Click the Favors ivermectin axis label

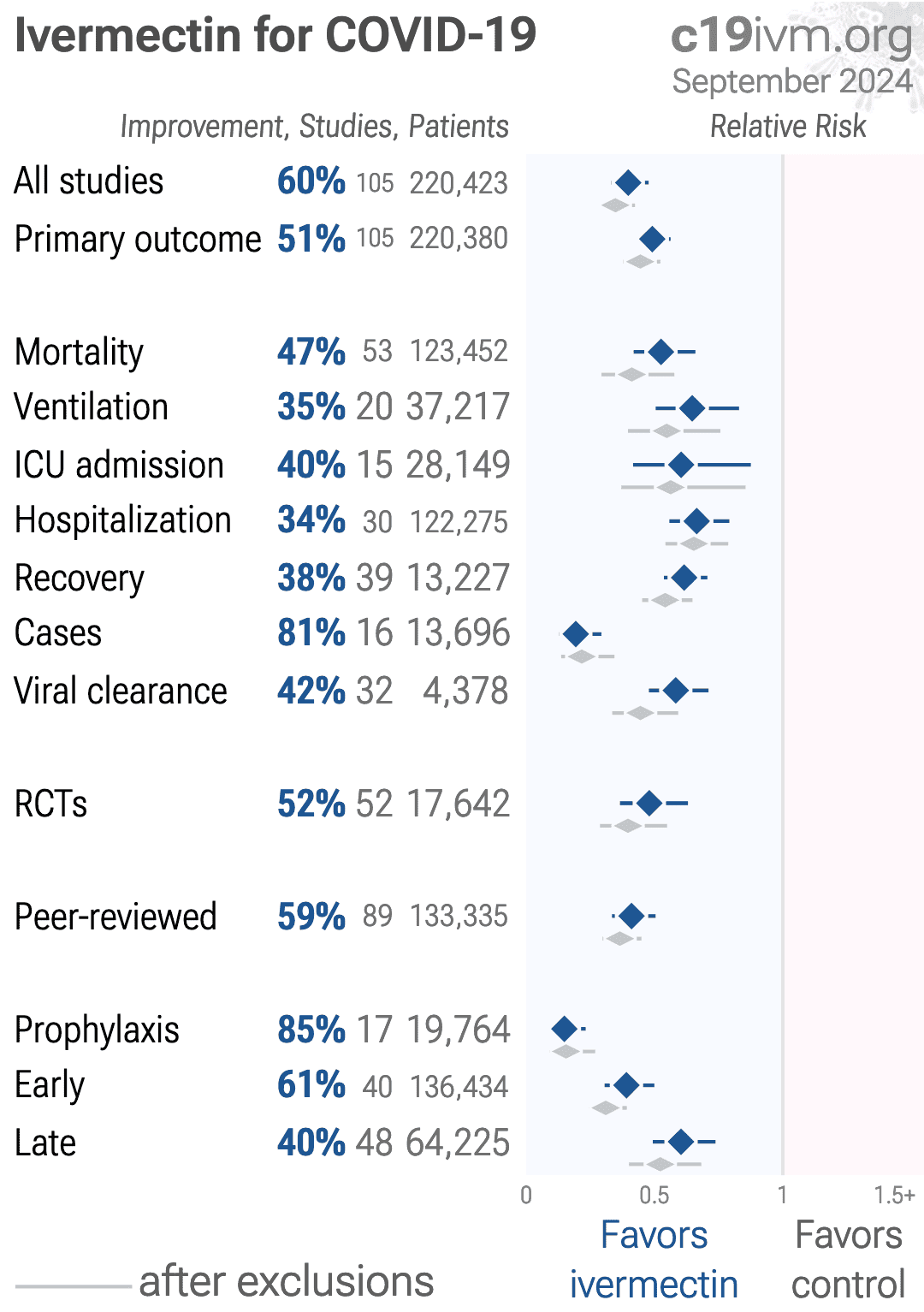(x=654, y=1259)
